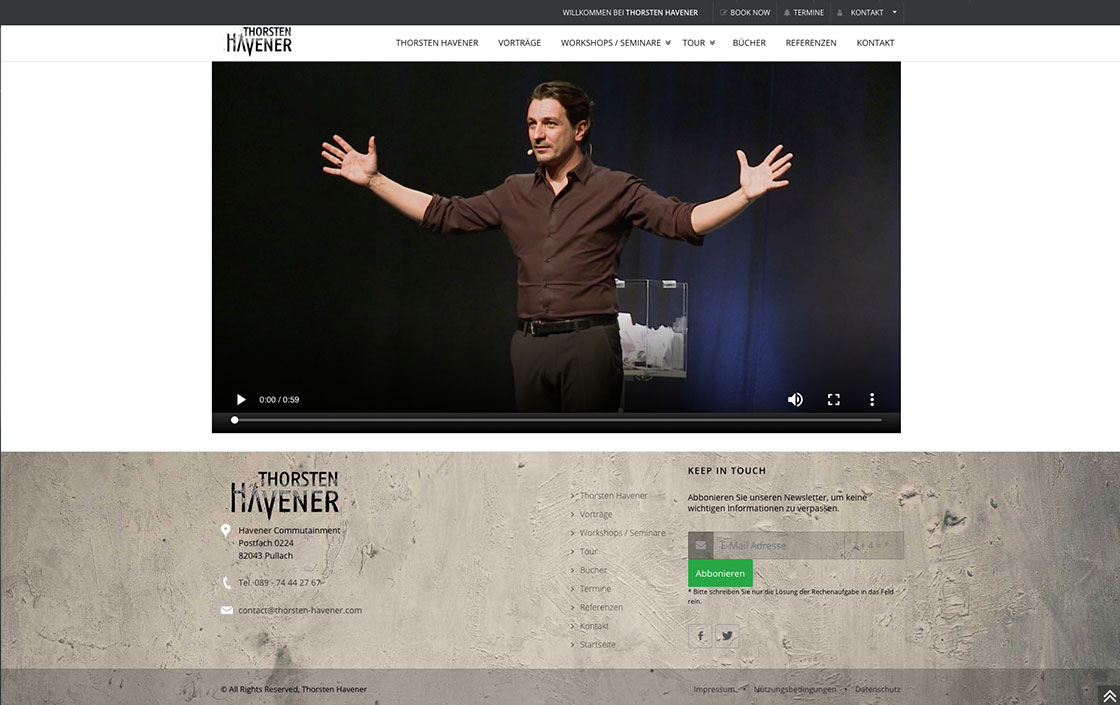Click the math captcha answer field

[874, 545]
